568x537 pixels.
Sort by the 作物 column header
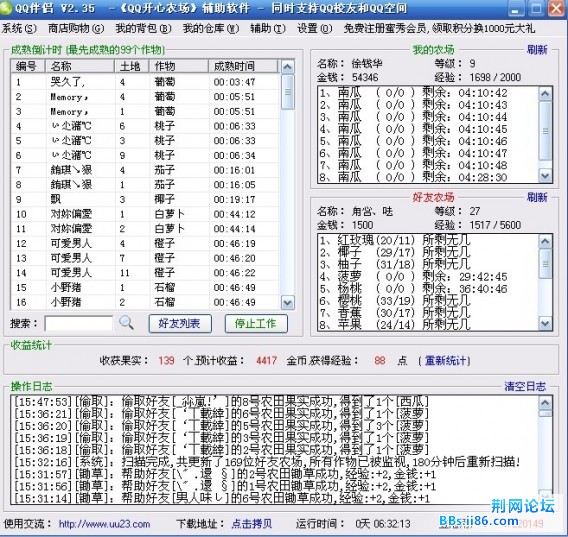(x=179, y=66)
